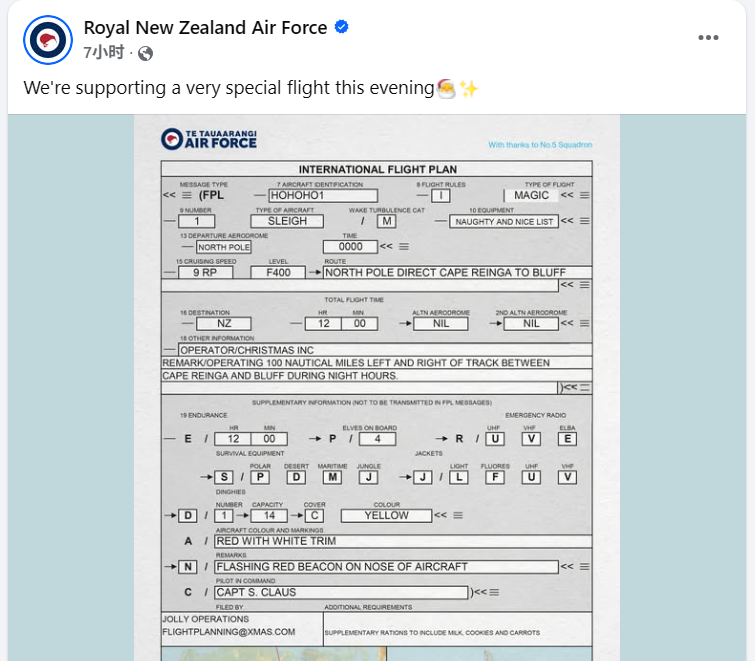Click the SLEIGH type of aircraft box
The height and width of the screenshot is (661, 755).
286,221
